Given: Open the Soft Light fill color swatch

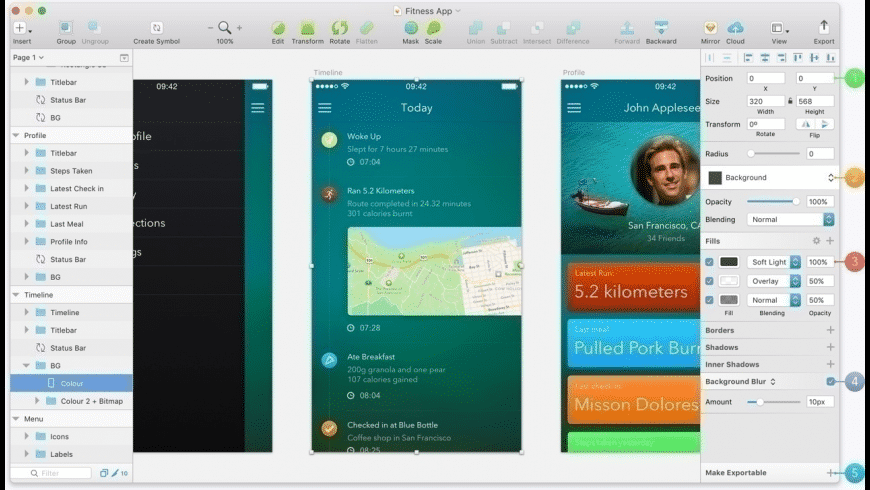Looking at the screenshot, I should tap(729, 262).
